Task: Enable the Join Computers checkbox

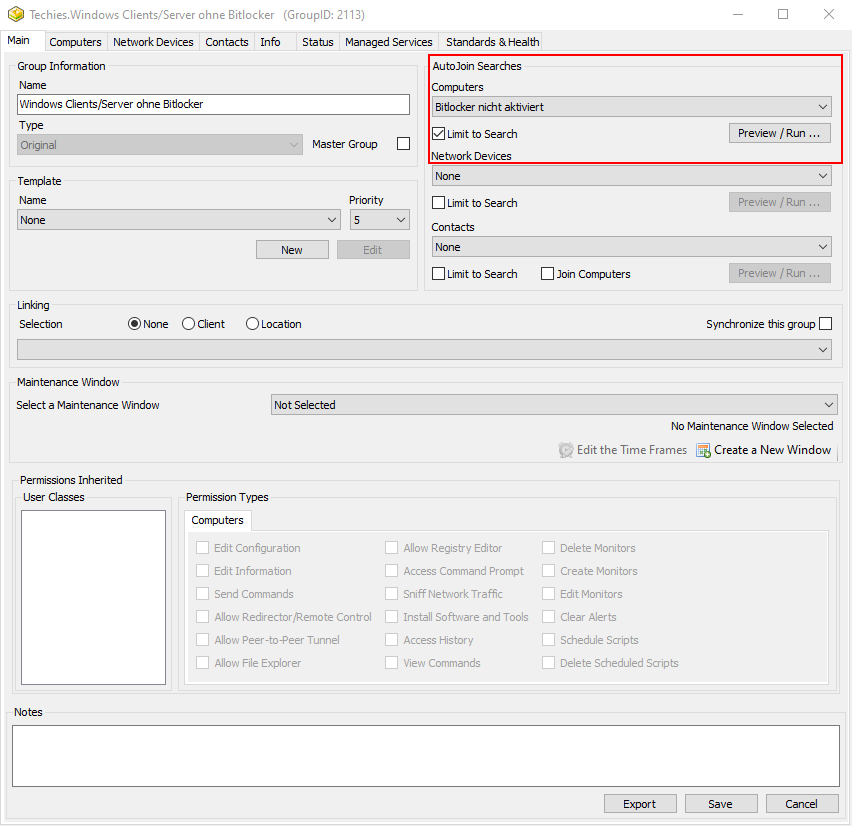Action: click(548, 274)
